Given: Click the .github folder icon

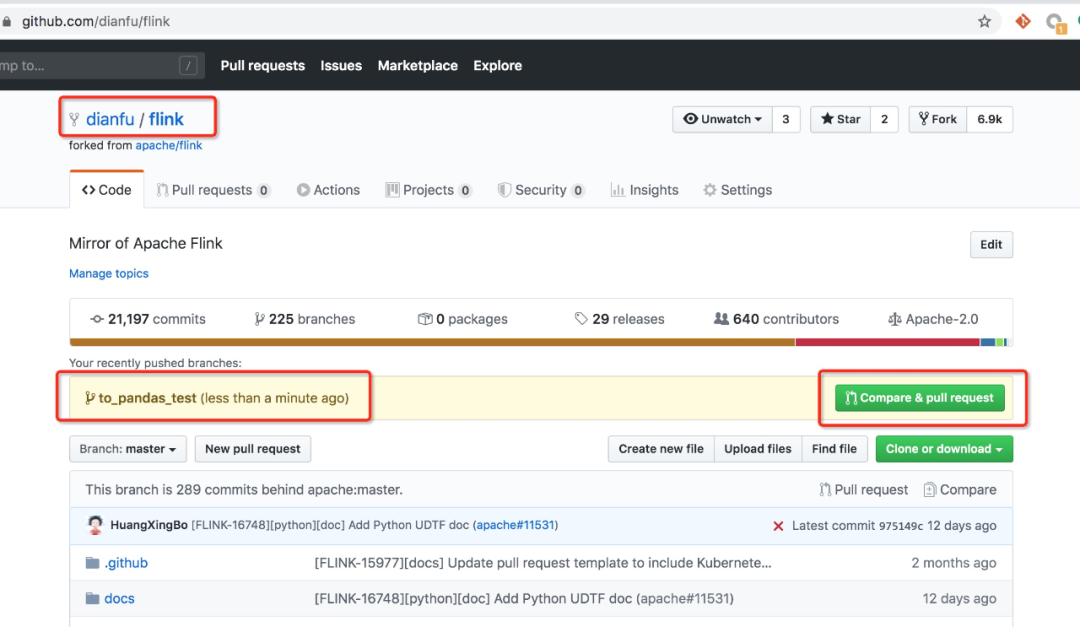Looking at the screenshot, I should [93, 563].
